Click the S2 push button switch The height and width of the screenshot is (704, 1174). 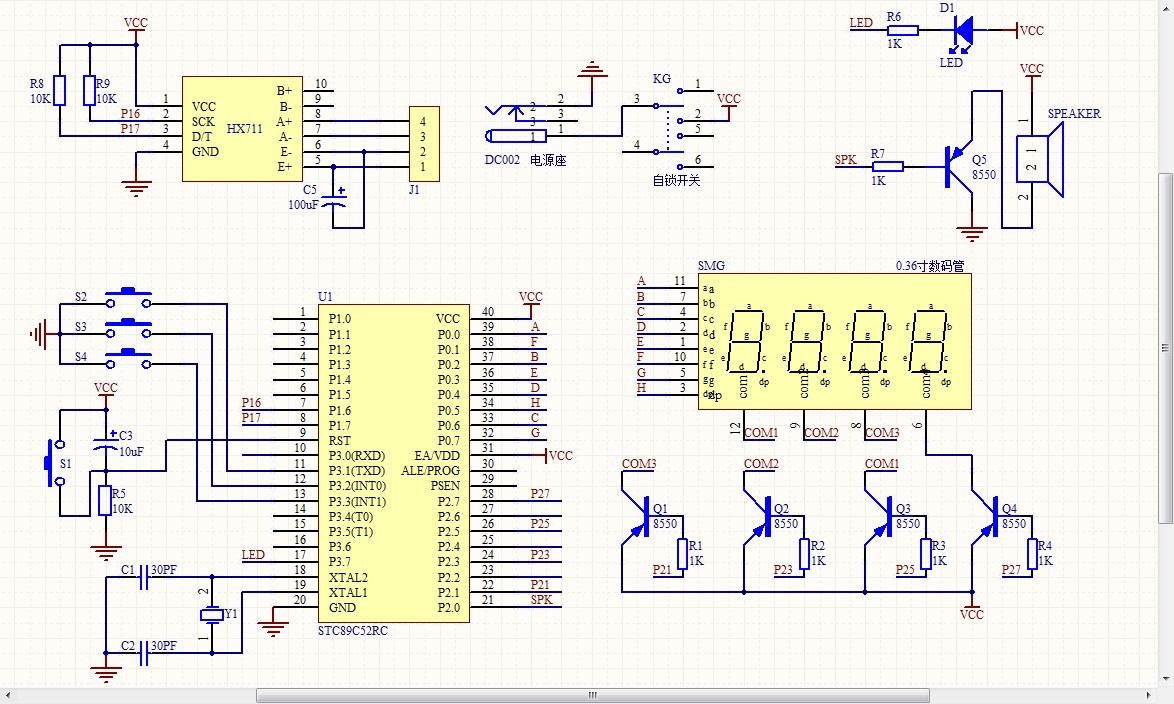[x=129, y=298]
